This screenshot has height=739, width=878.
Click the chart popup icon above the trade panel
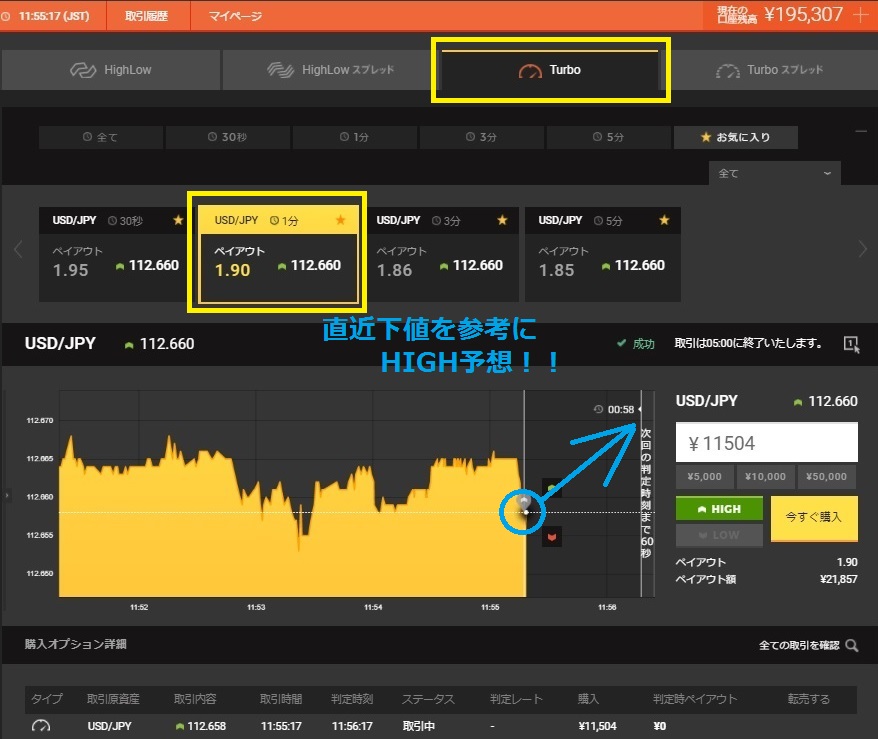(851, 343)
